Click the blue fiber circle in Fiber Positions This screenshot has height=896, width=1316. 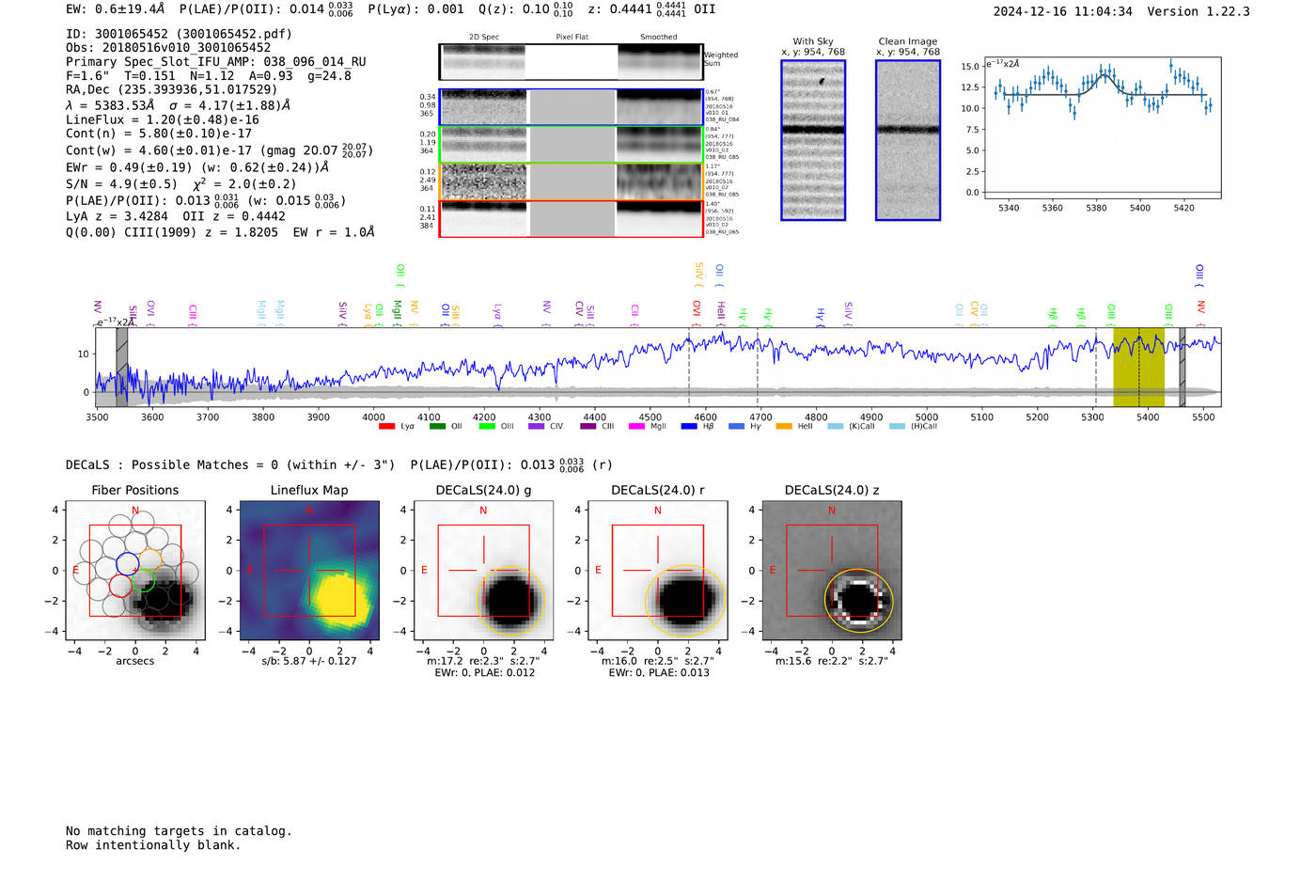[x=127, y=565]
